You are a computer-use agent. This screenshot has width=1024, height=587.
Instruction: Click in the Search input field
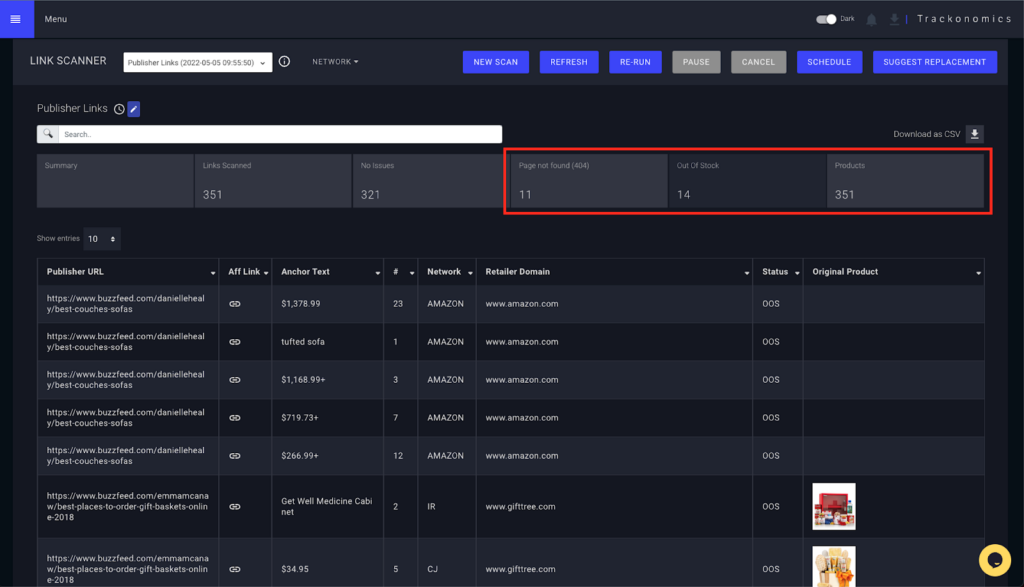point(278,134)
